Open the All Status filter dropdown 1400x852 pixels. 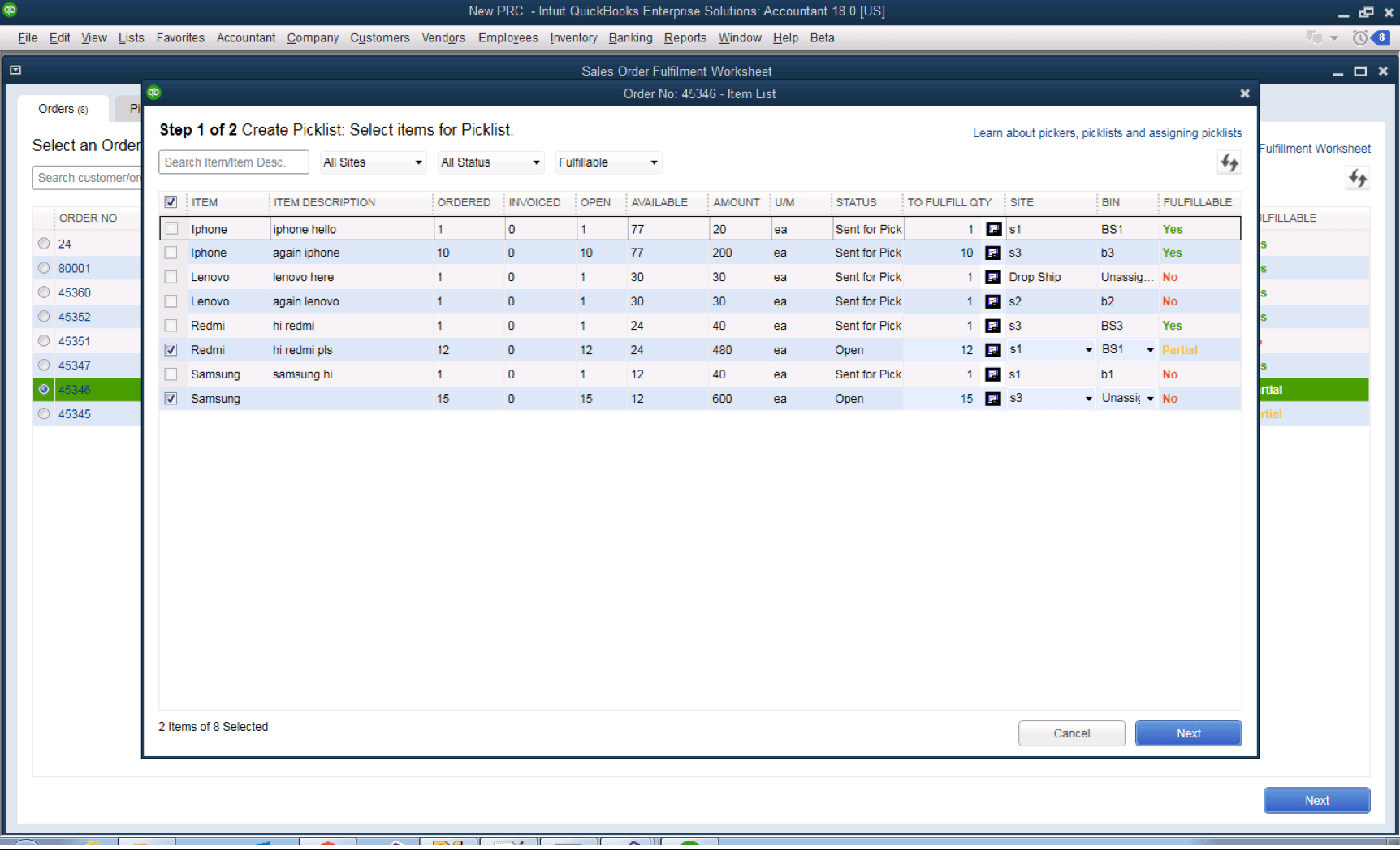click(490, 162)
